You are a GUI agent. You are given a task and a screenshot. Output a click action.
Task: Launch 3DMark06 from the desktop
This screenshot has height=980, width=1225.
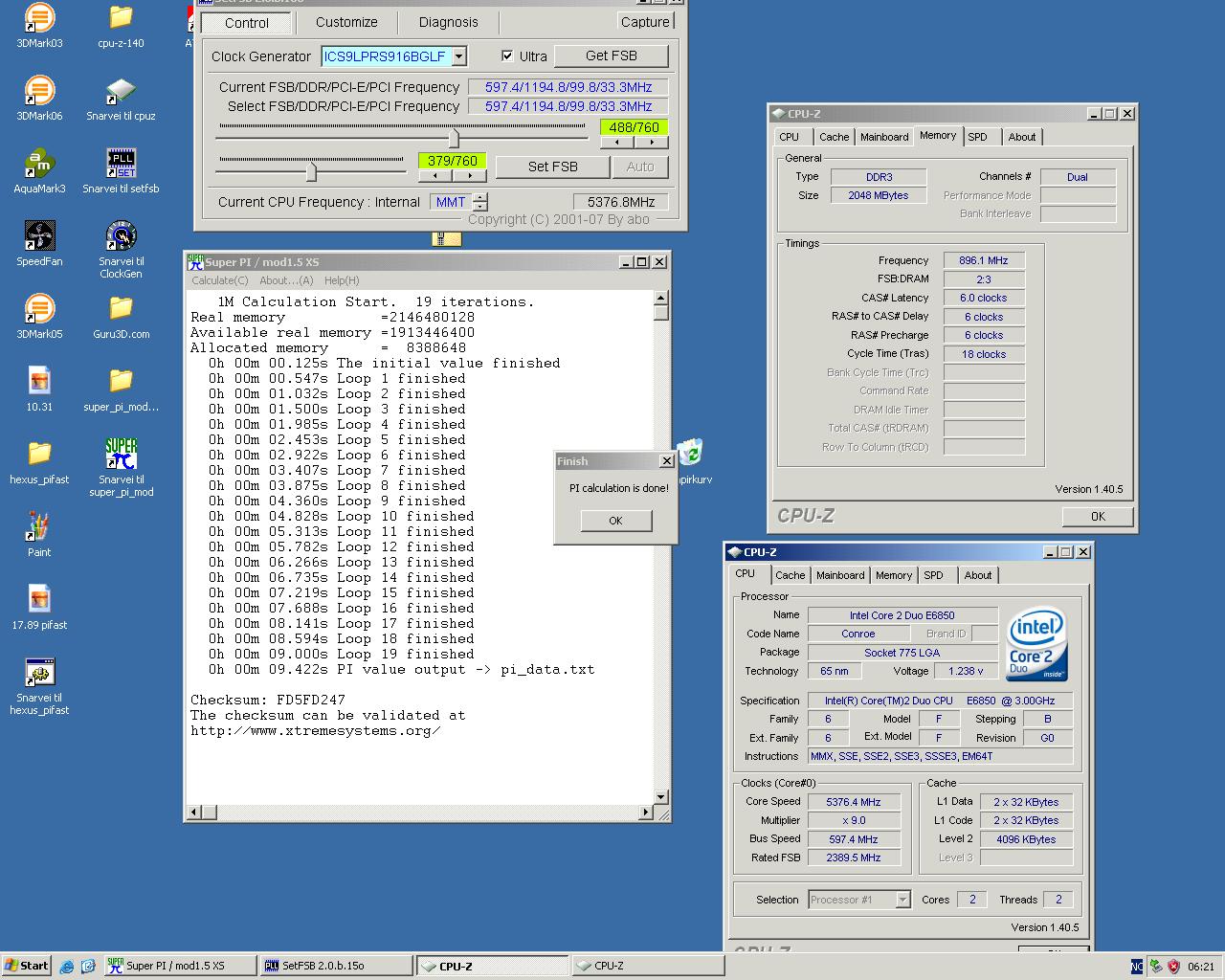coord(39,99)
